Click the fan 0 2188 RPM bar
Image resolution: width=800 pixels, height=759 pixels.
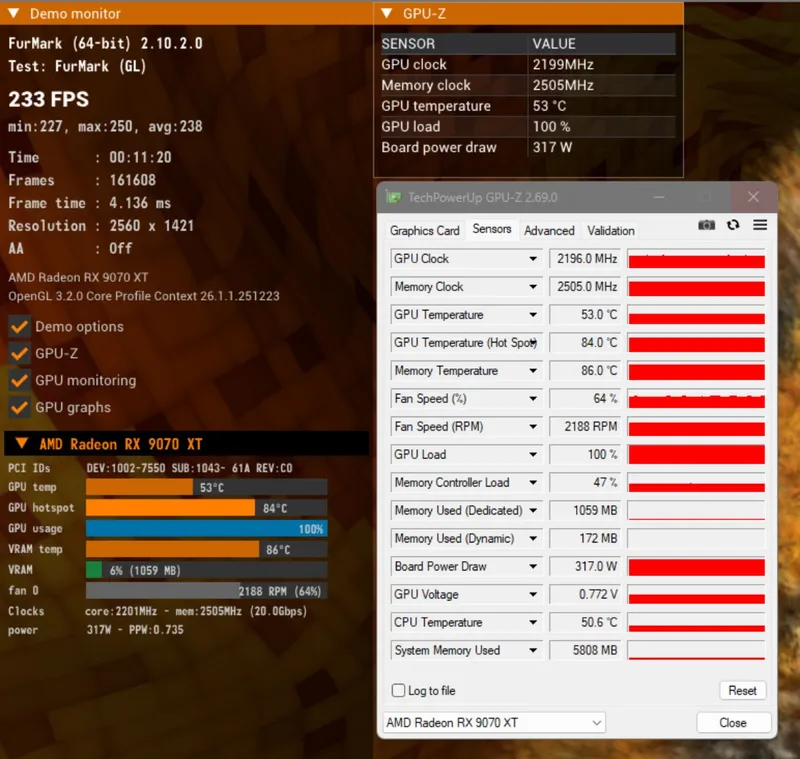tap(207, 591)
